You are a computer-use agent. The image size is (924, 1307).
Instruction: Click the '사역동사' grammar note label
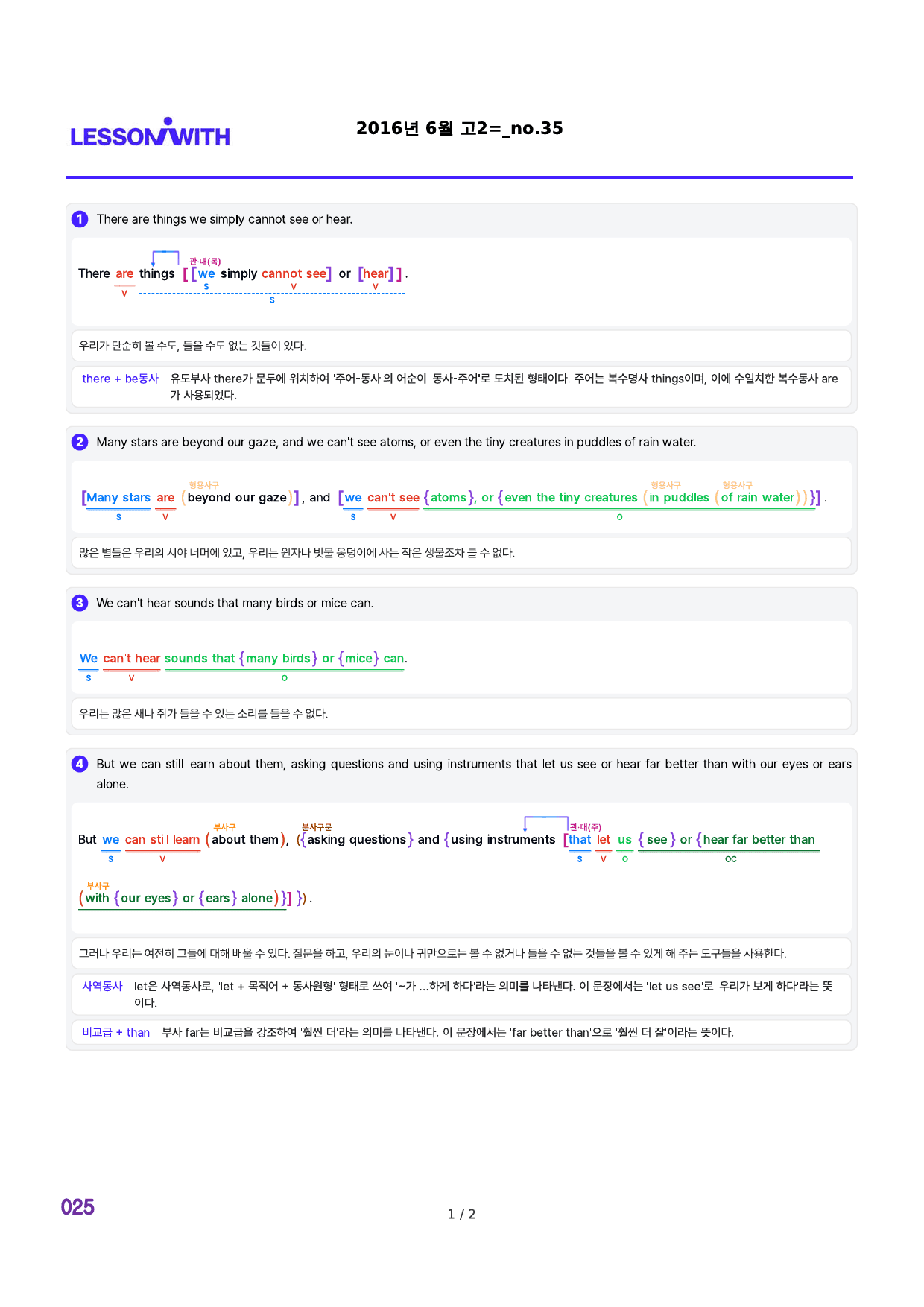[102, 986]
